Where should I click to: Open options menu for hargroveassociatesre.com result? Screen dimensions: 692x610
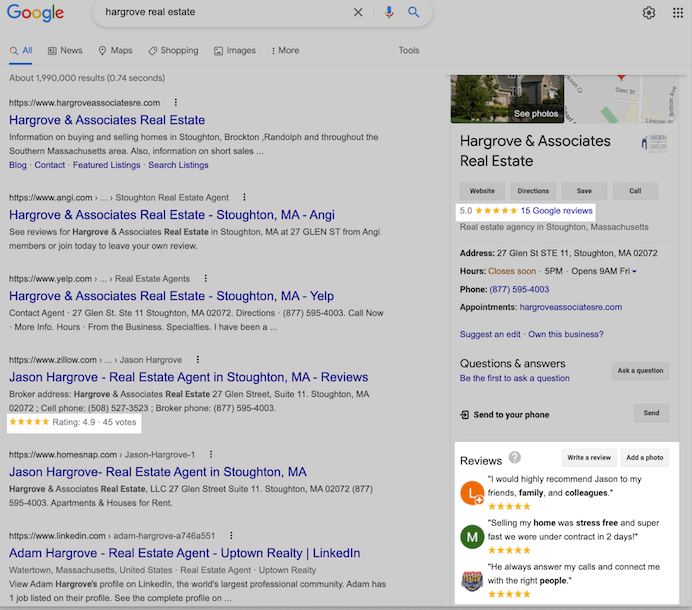tap(176, 102)
